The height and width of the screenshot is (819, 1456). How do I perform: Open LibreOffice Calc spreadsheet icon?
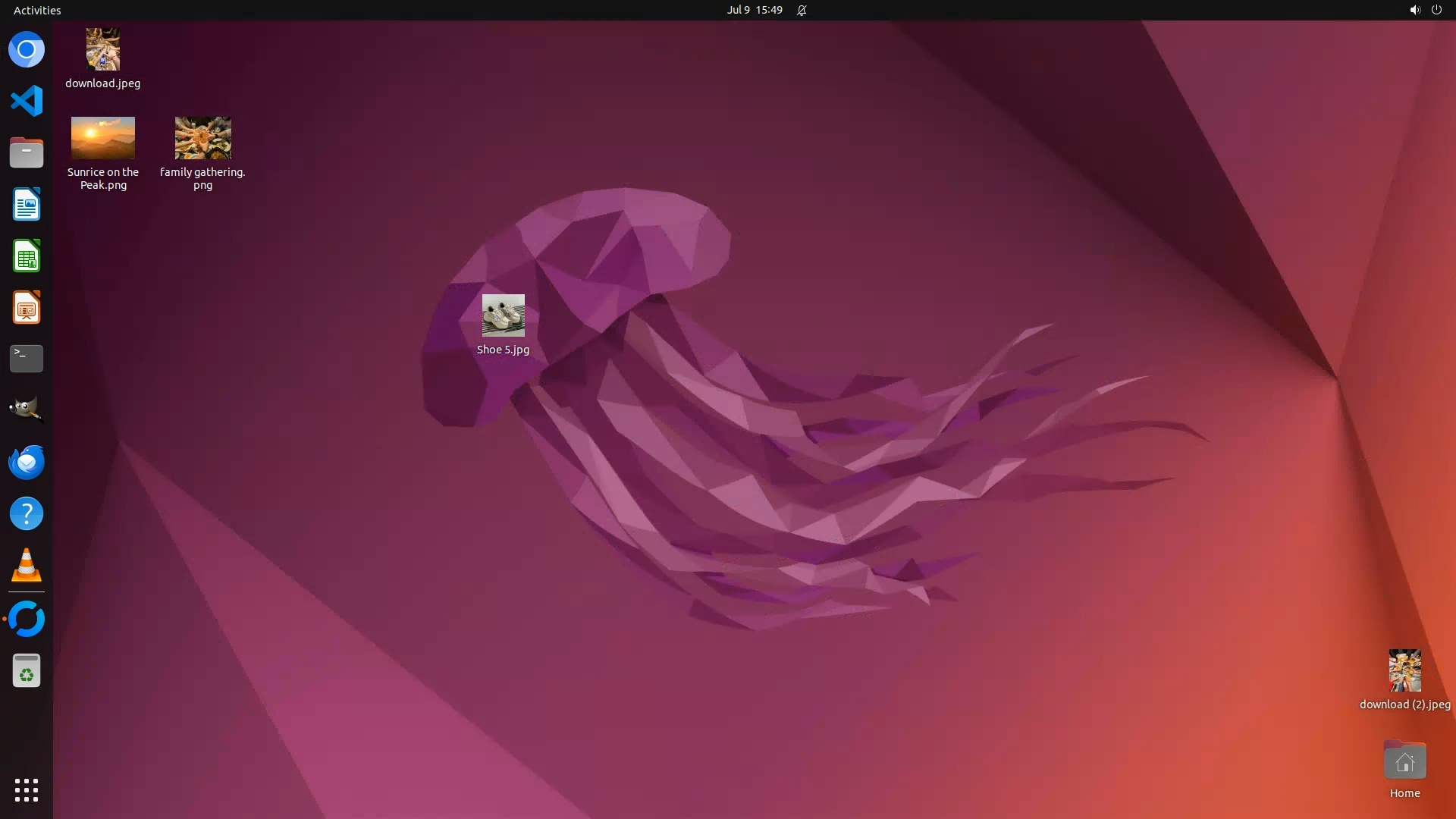[x=27, y=256]
